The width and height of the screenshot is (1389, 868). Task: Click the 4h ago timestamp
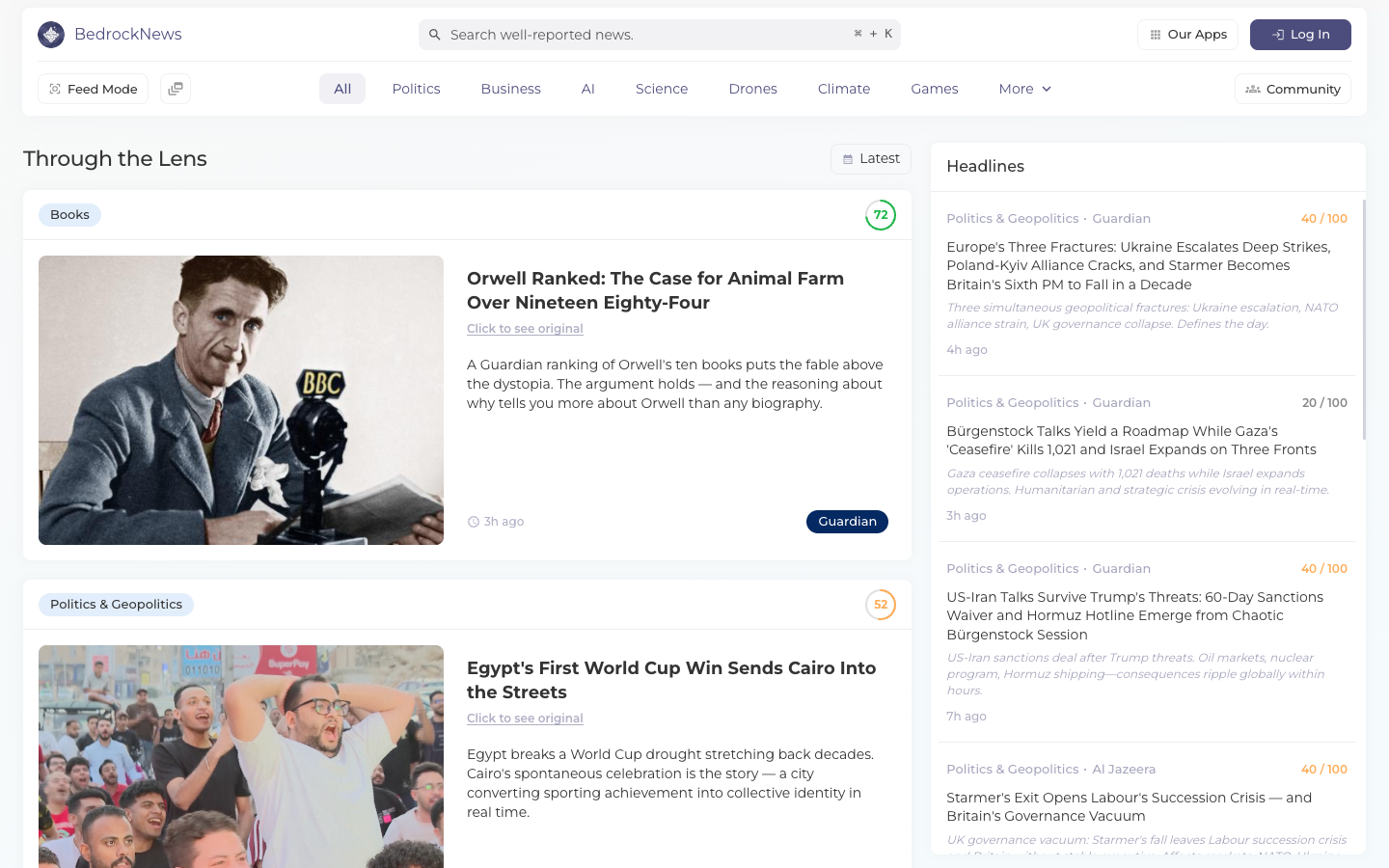click(x=967, y=350)
